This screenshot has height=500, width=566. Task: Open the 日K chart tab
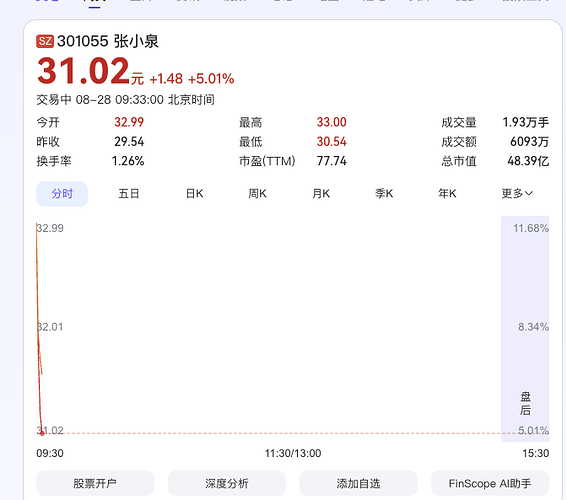tap(195, 194)
